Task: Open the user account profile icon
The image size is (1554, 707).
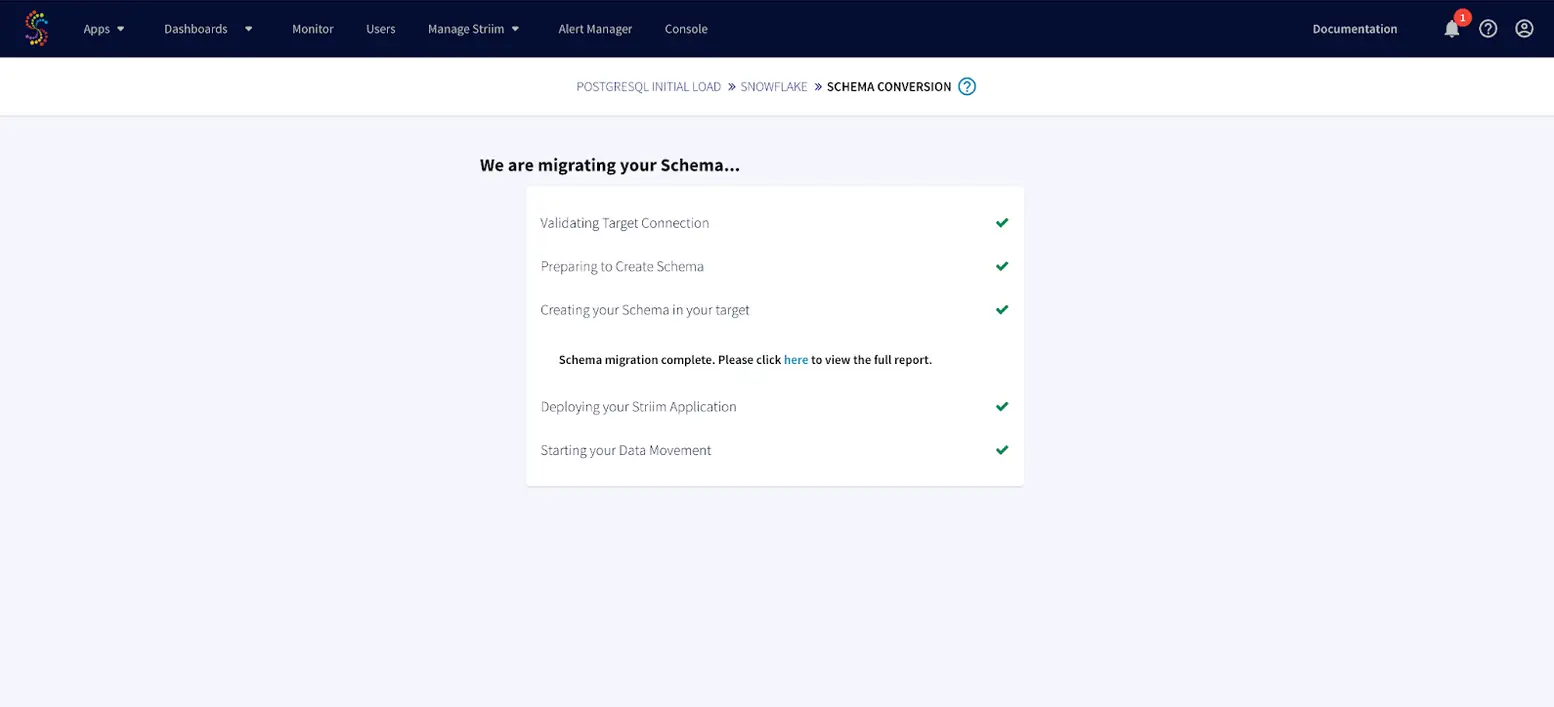Action: pos(1524,29)
